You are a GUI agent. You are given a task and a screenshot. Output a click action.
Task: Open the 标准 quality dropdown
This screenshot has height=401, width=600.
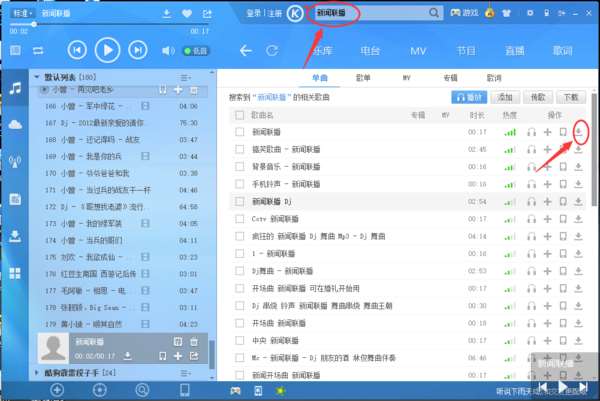[23, 13]
